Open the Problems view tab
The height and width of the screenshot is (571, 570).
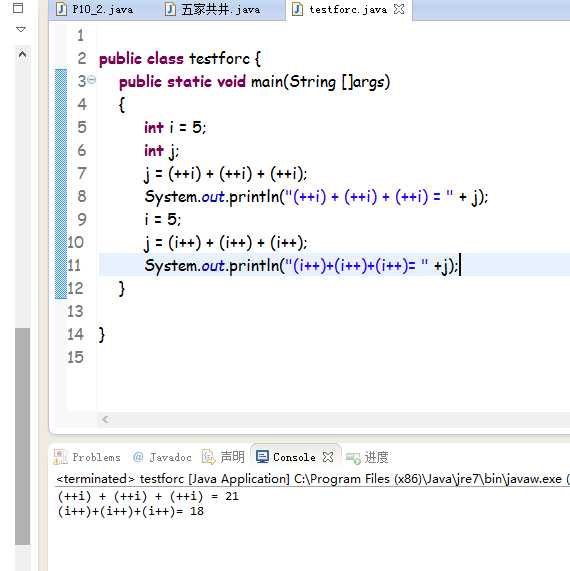point(87,457)
